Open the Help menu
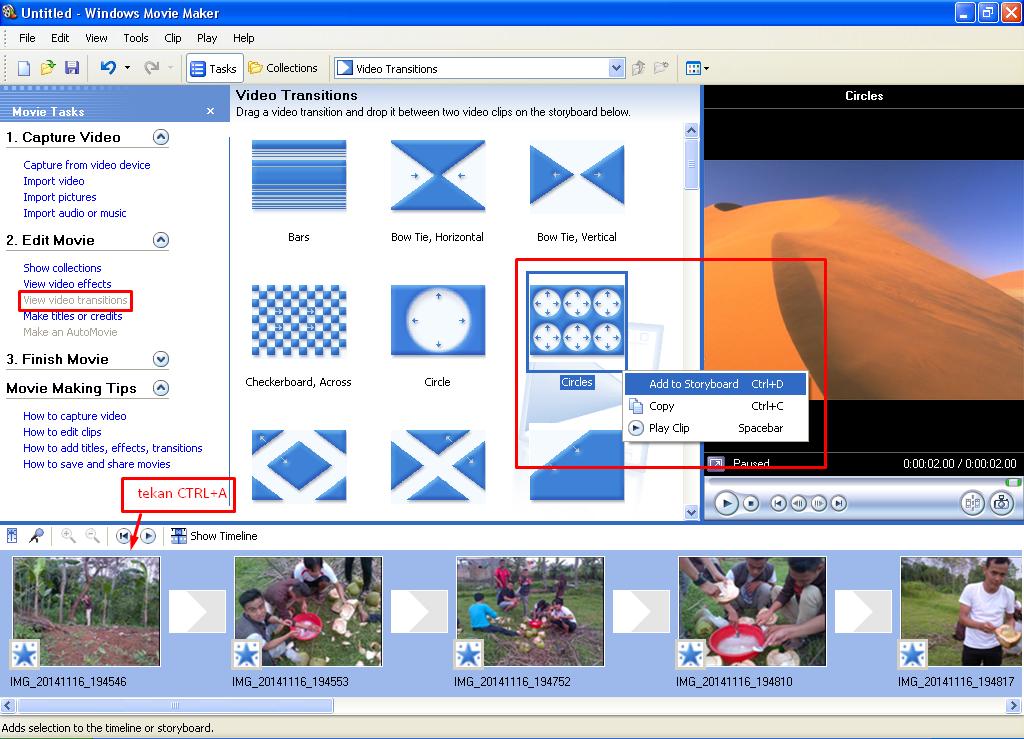The image size is (1024, 739). (x=244, y=38)
